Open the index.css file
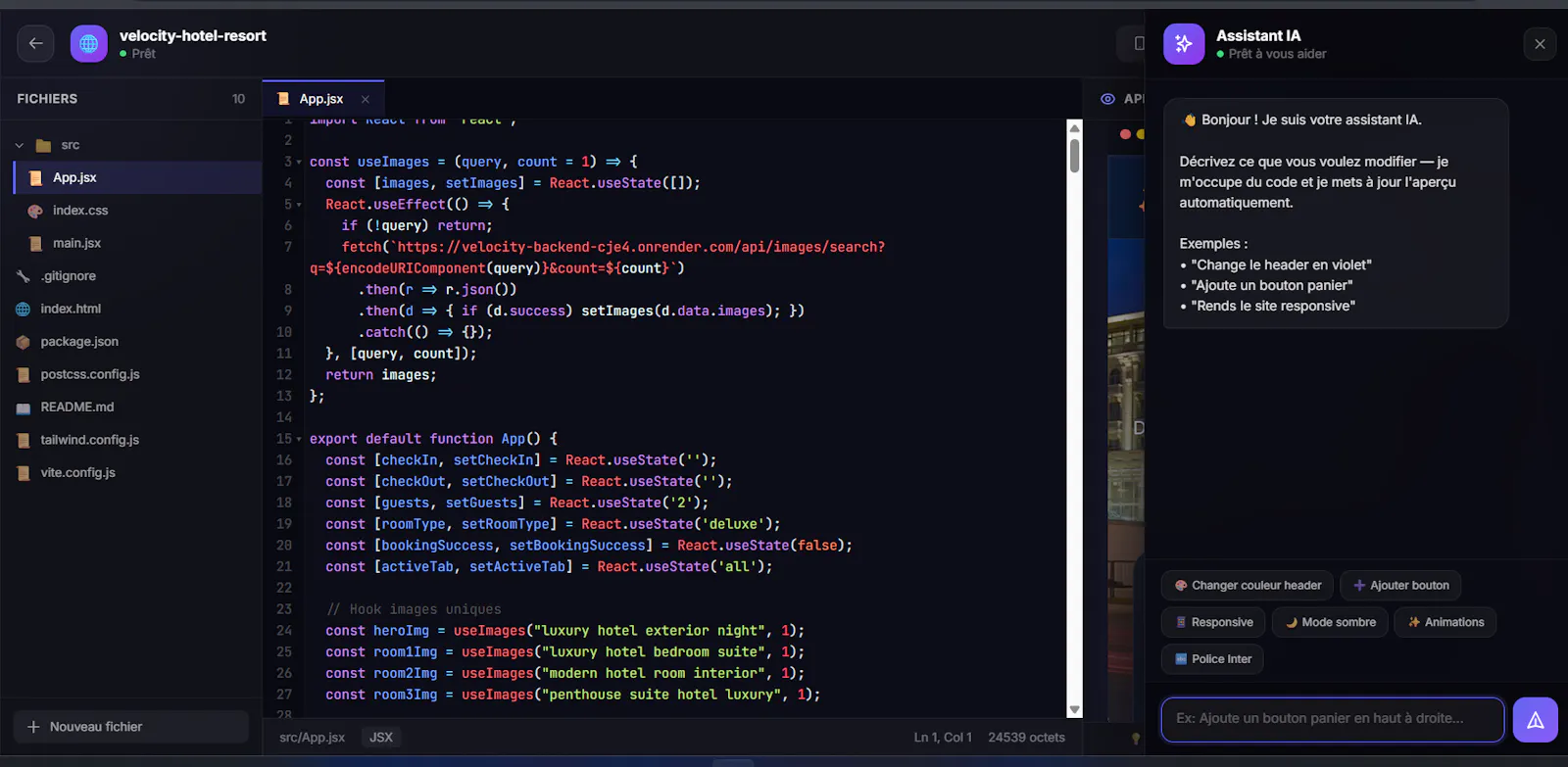This screenshot has width=1568, height=767. [80, 211]
